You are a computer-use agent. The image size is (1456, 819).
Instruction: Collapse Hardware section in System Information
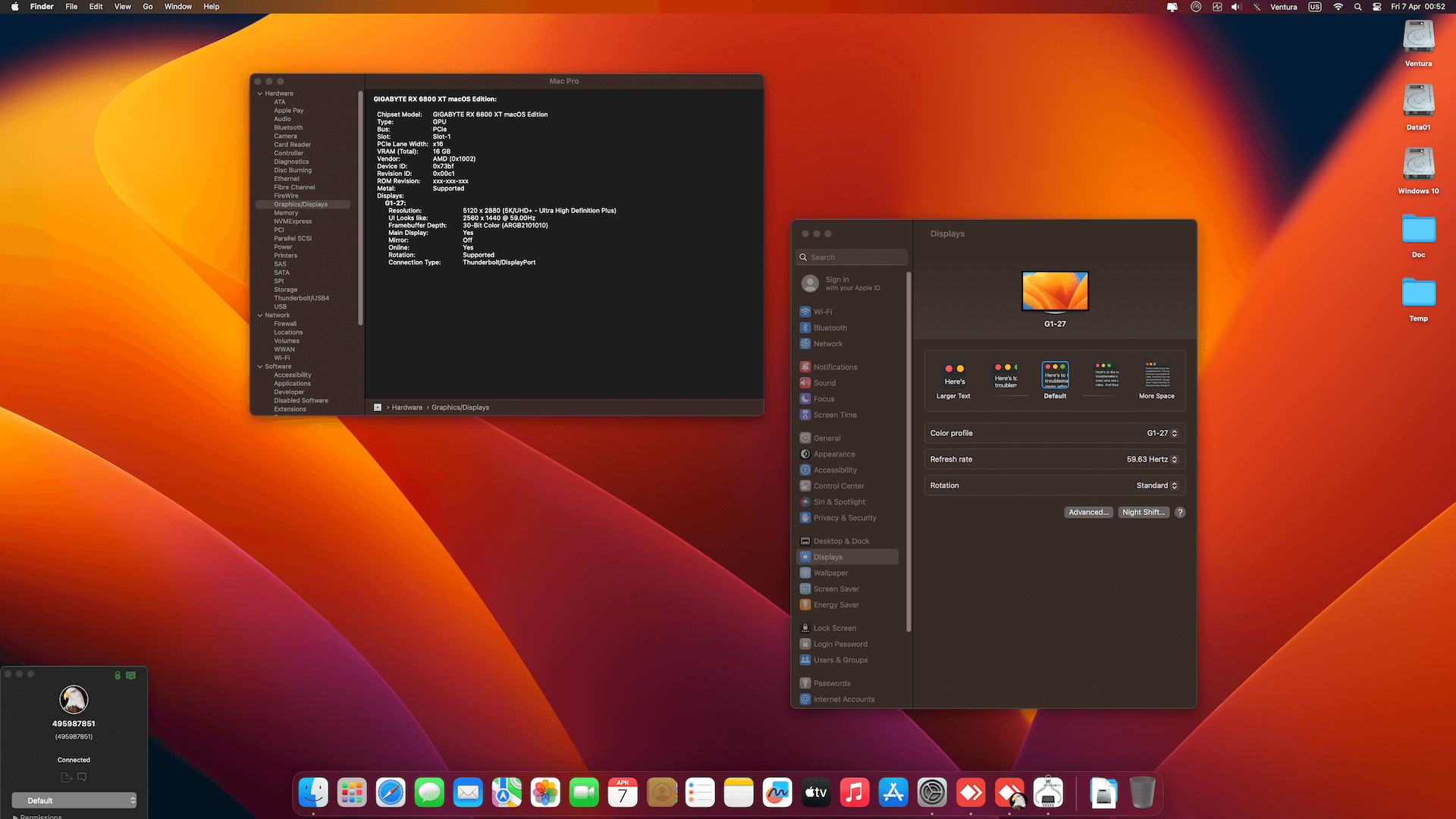(260, 94)
